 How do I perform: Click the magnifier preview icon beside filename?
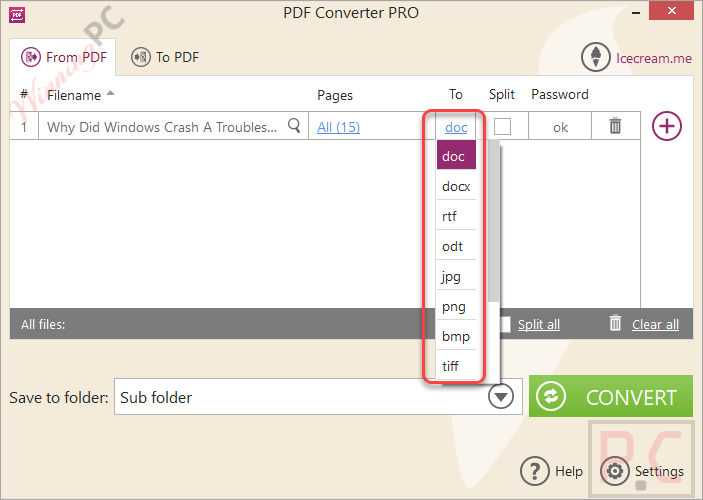click(x=294, y=126)
